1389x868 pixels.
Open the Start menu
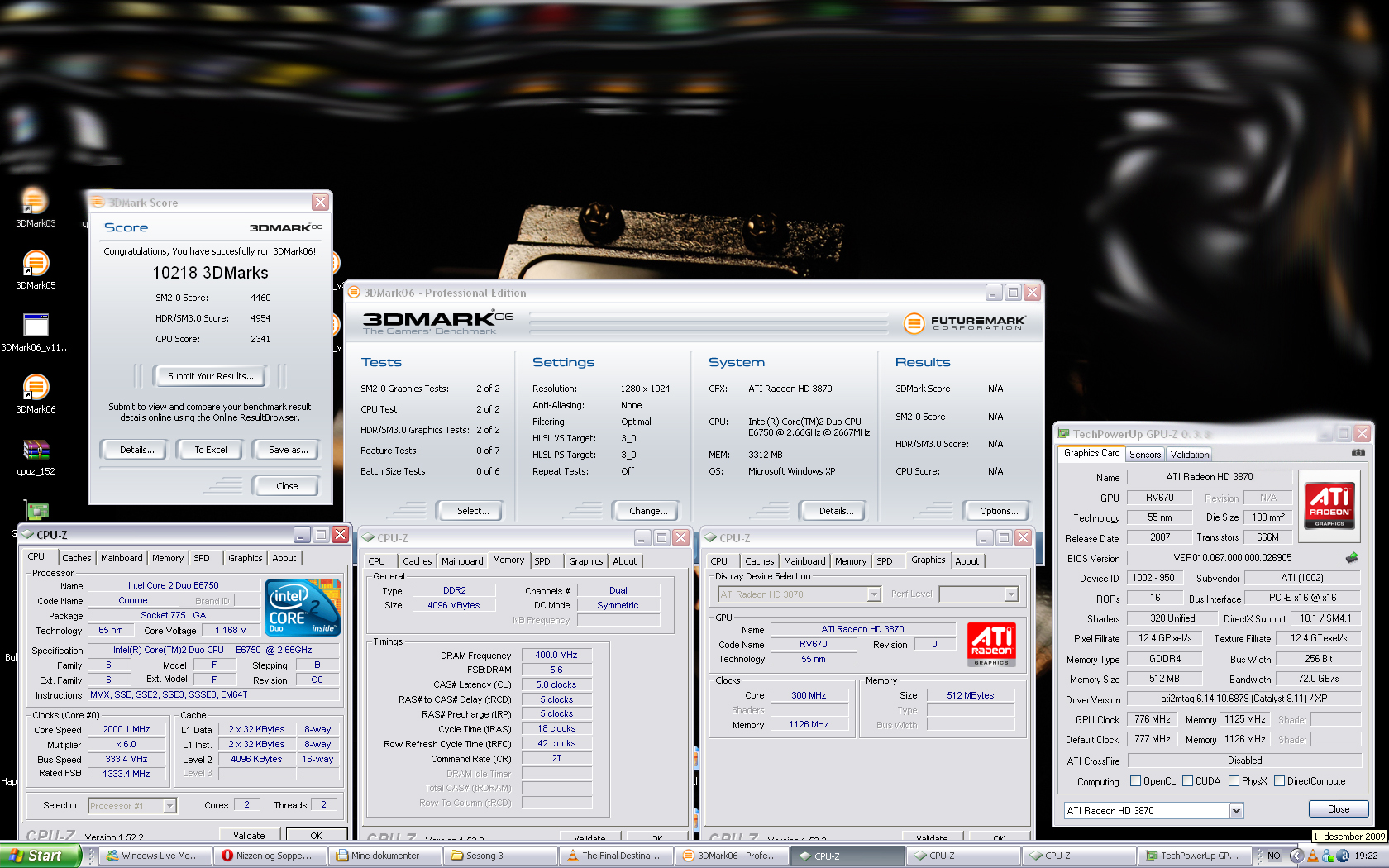pyautogui.click(x=41, y=856)
